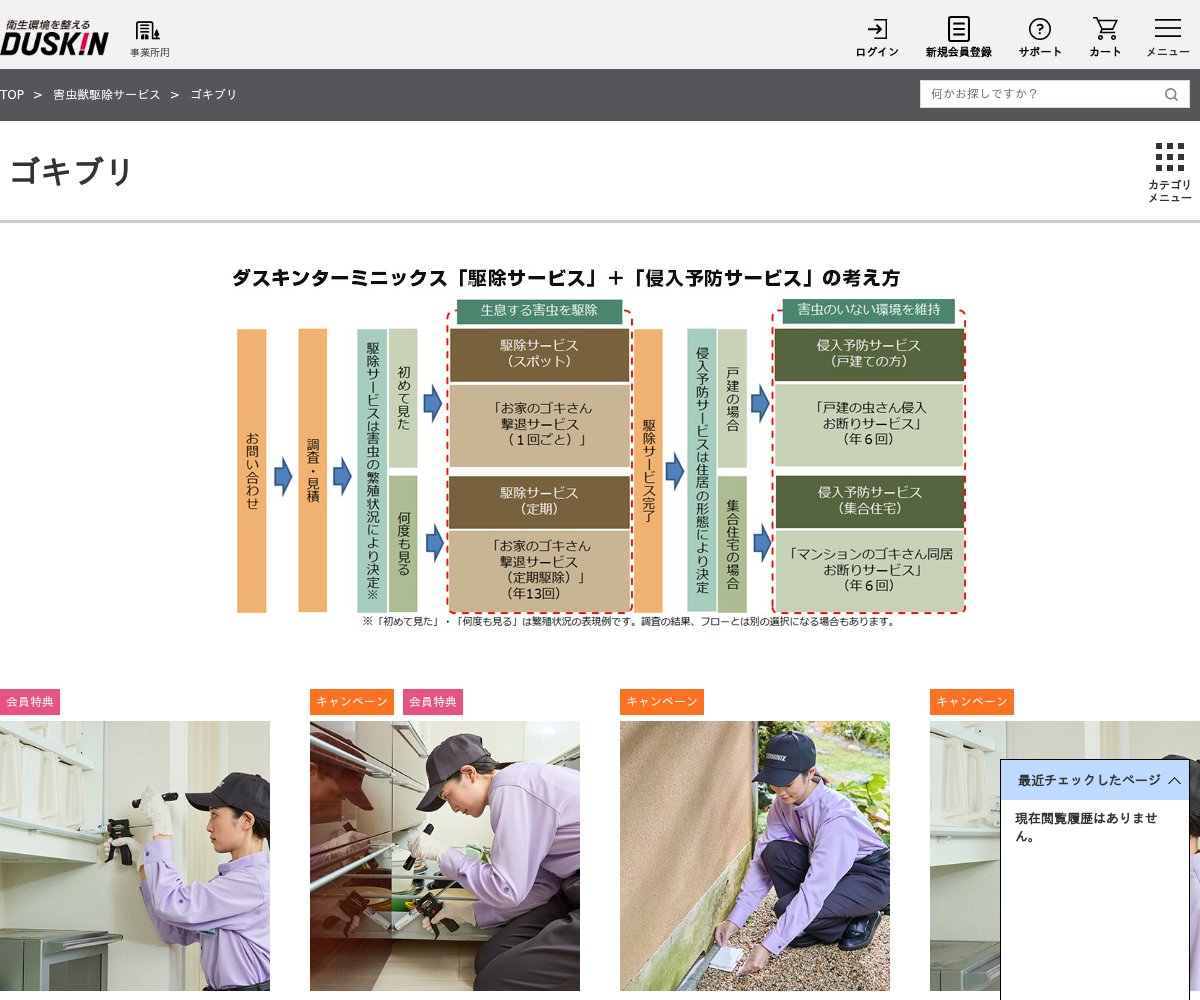The height and width of the screenshot is (1000, 1200).
Task: Collapse the 最近チェックしたページ panel
Action: [x=1174, y=780]
